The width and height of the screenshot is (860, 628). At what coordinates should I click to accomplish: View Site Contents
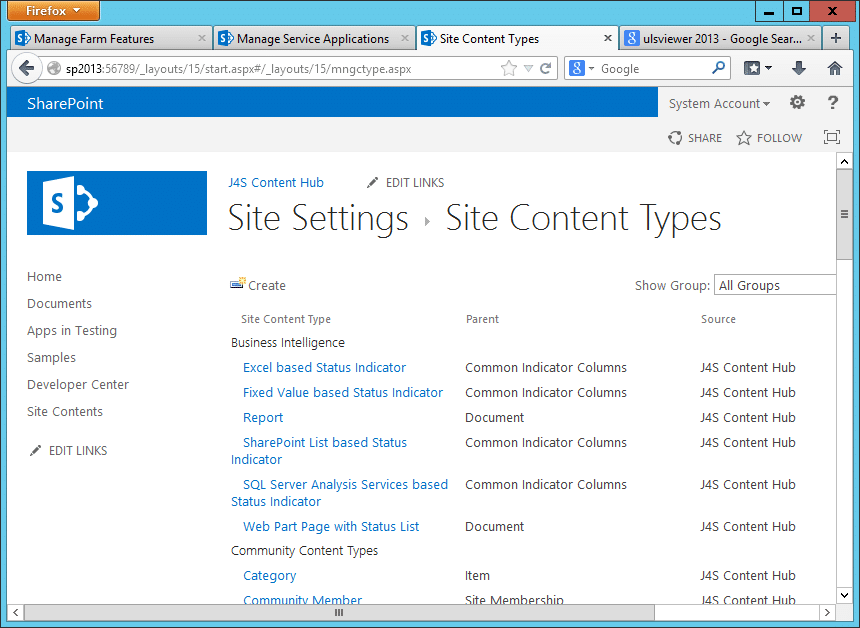[x=65, y=411]
